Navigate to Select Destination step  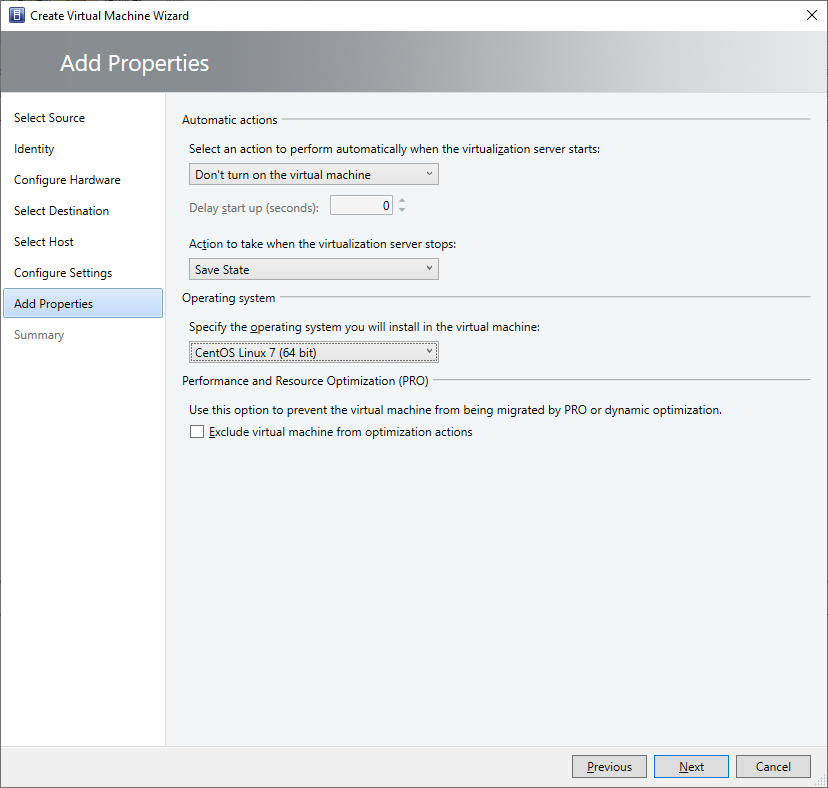click(61, 211)
